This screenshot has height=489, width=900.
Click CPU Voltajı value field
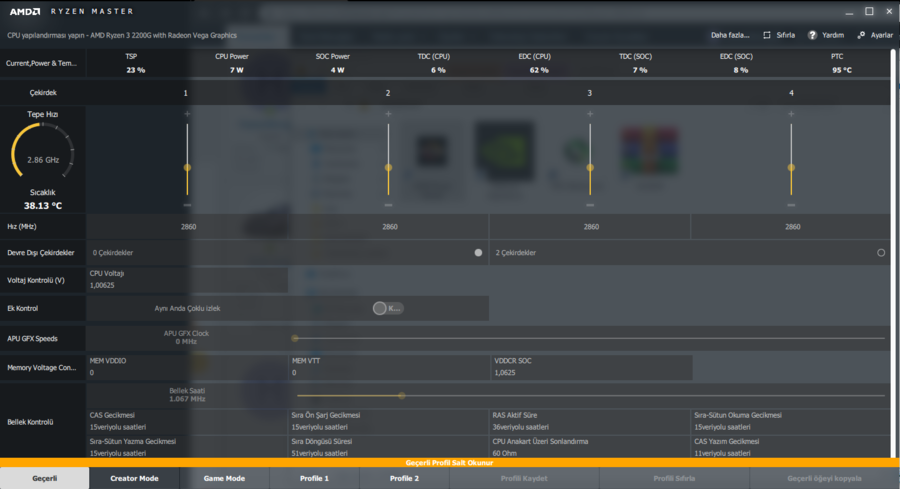click(x=187, y=280)
